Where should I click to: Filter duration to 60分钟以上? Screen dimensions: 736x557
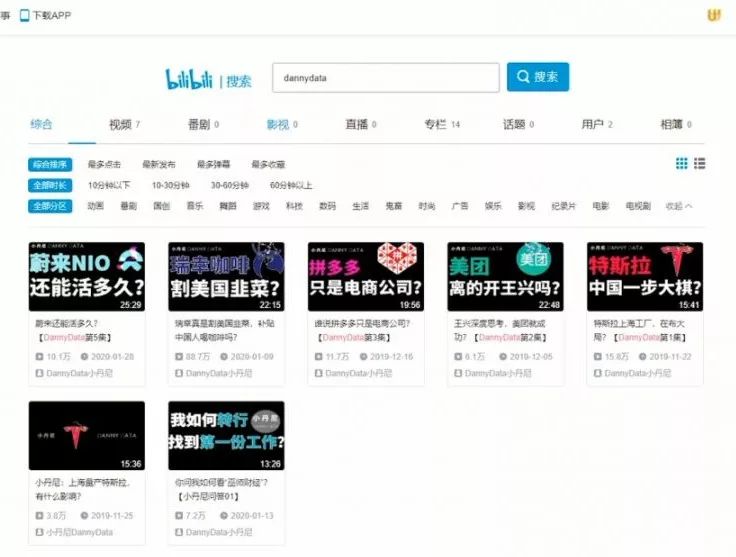(291, 185)
